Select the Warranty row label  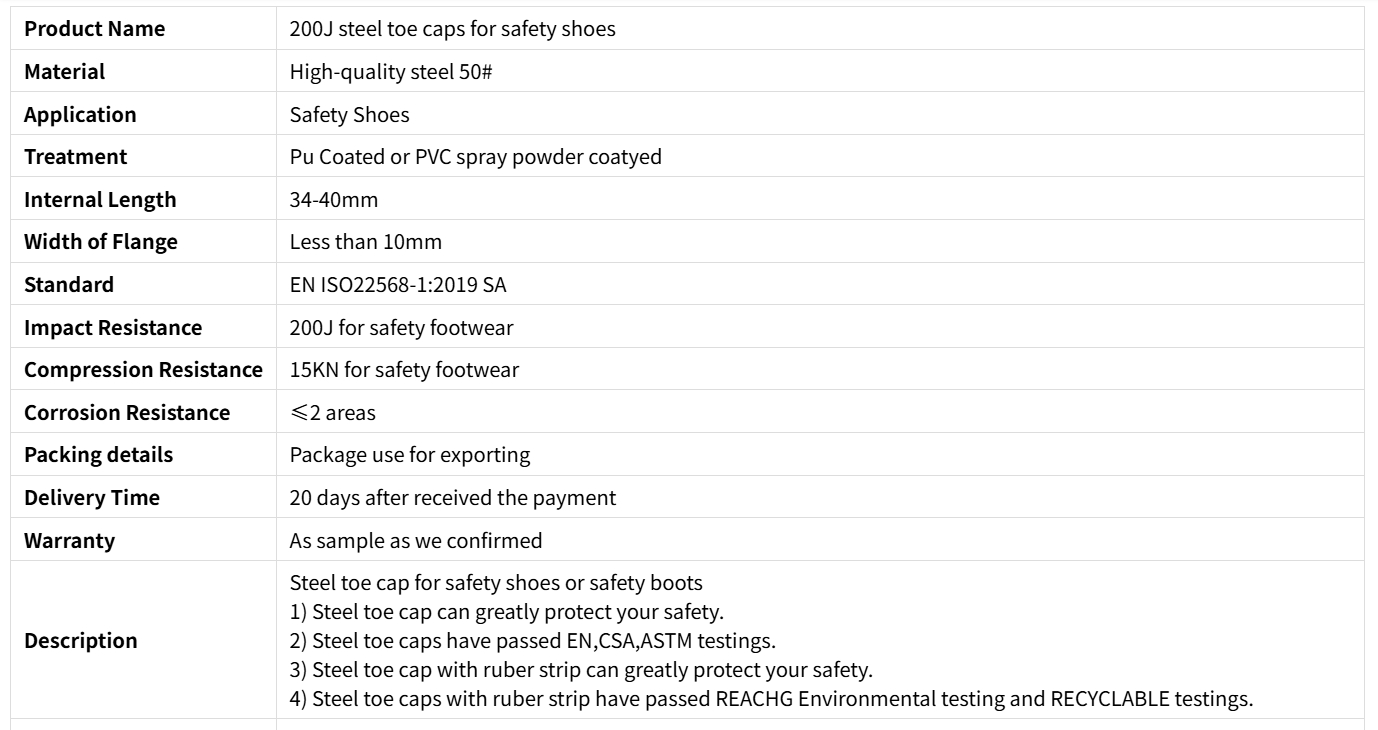[x=69, y=541]
